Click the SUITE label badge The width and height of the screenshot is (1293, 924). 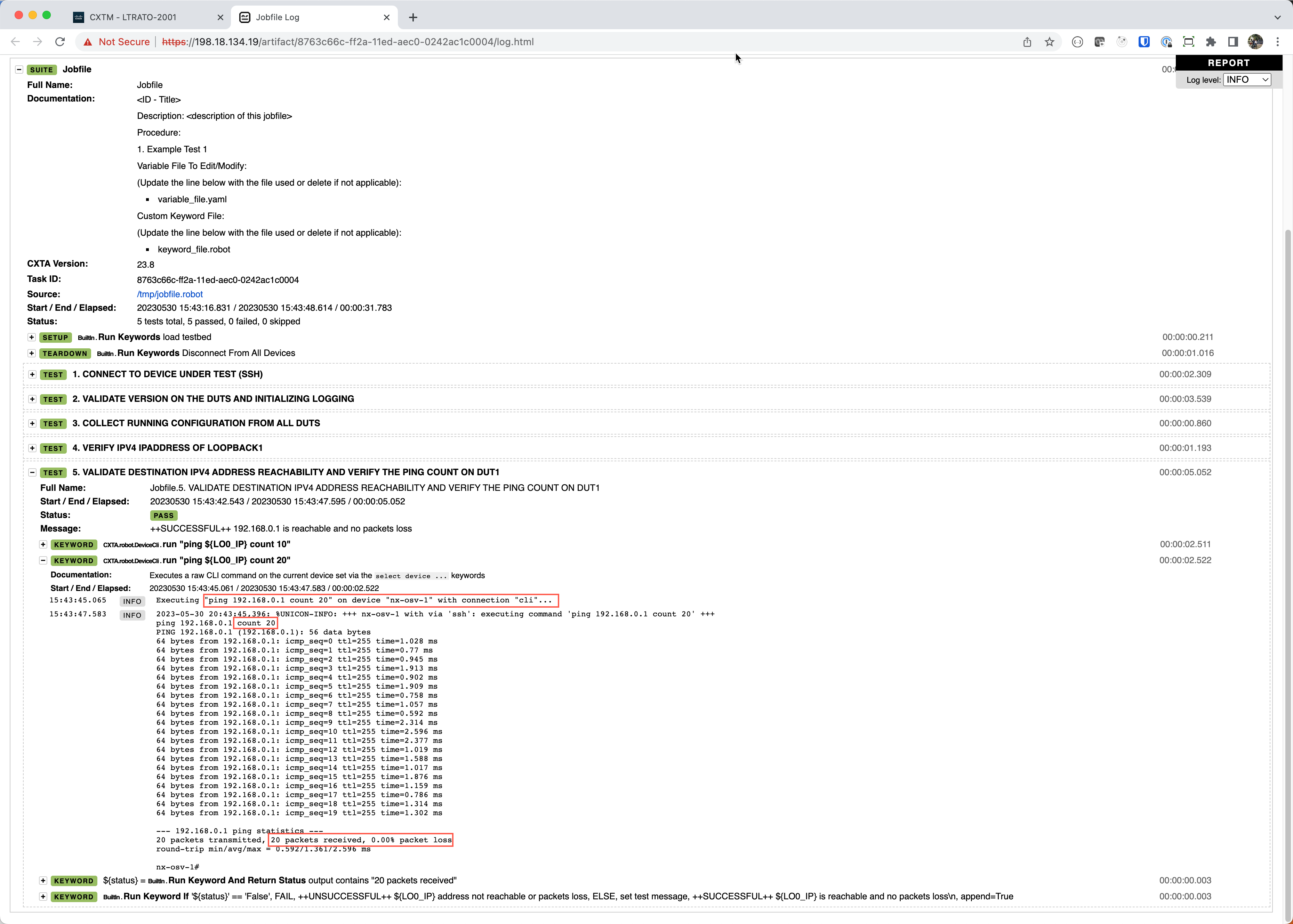point(41,70)
